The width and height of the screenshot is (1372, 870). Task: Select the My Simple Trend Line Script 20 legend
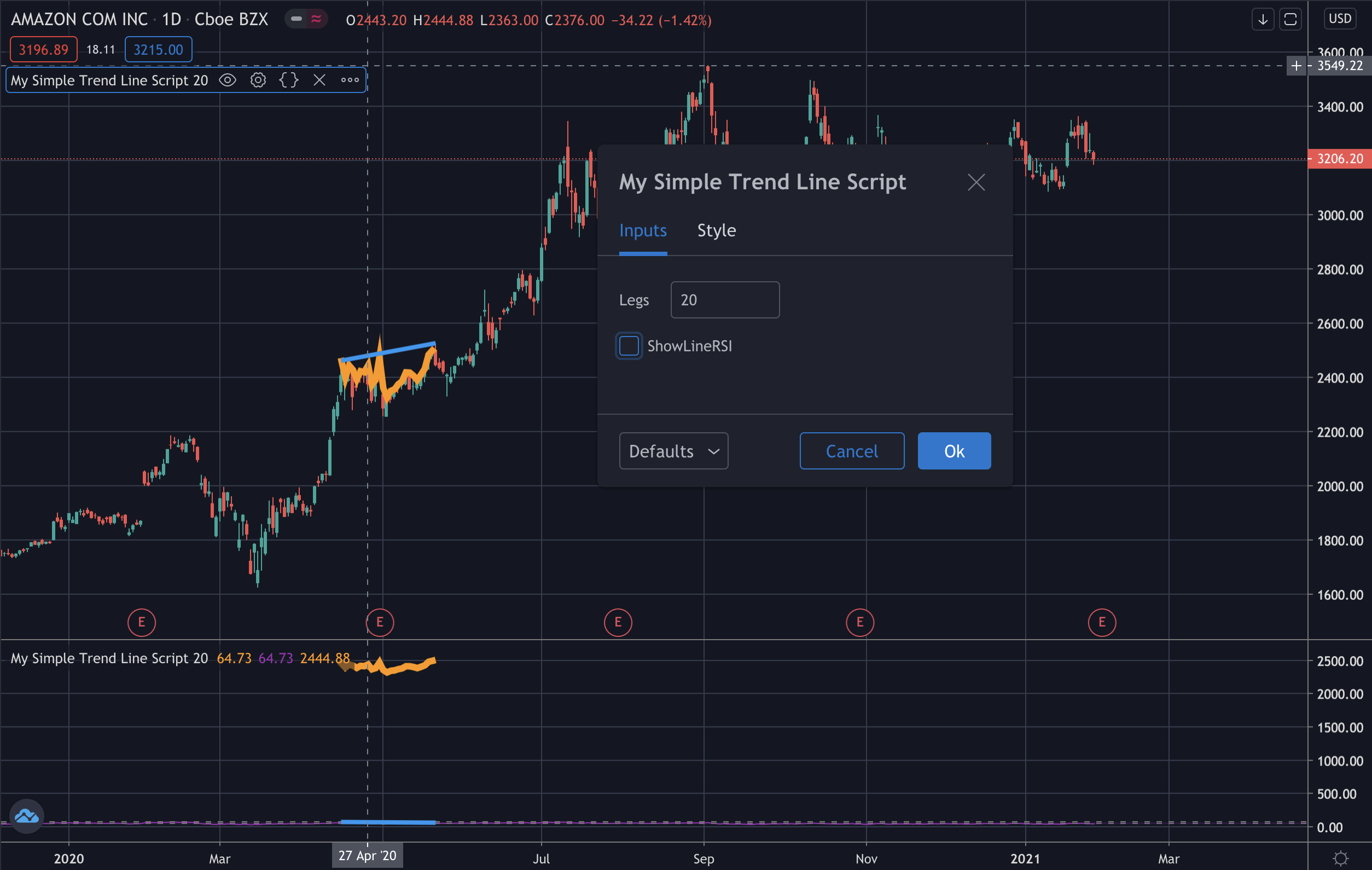coord(109,80)
